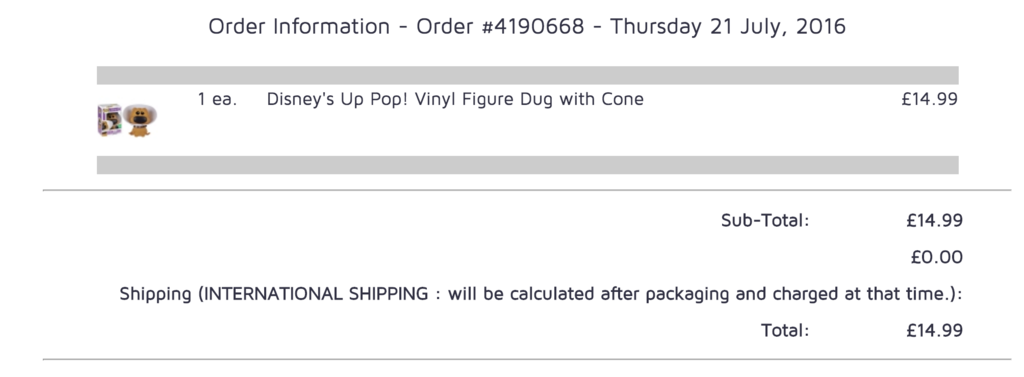Click the Sub-Total £14.99 amount
Image resolution: width=1024 pixels, height=377 pixels.
(x=935, y=221)
